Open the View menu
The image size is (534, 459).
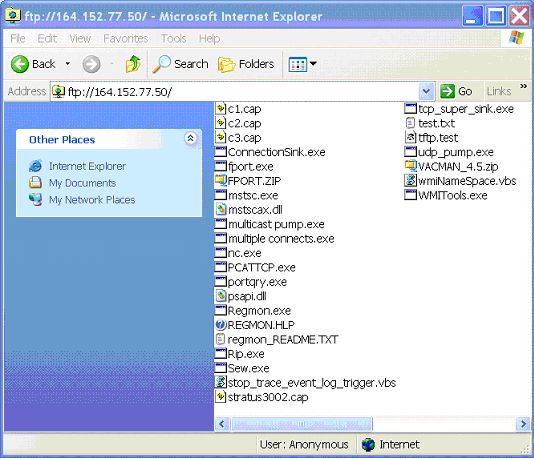click(x=80, y=38)
